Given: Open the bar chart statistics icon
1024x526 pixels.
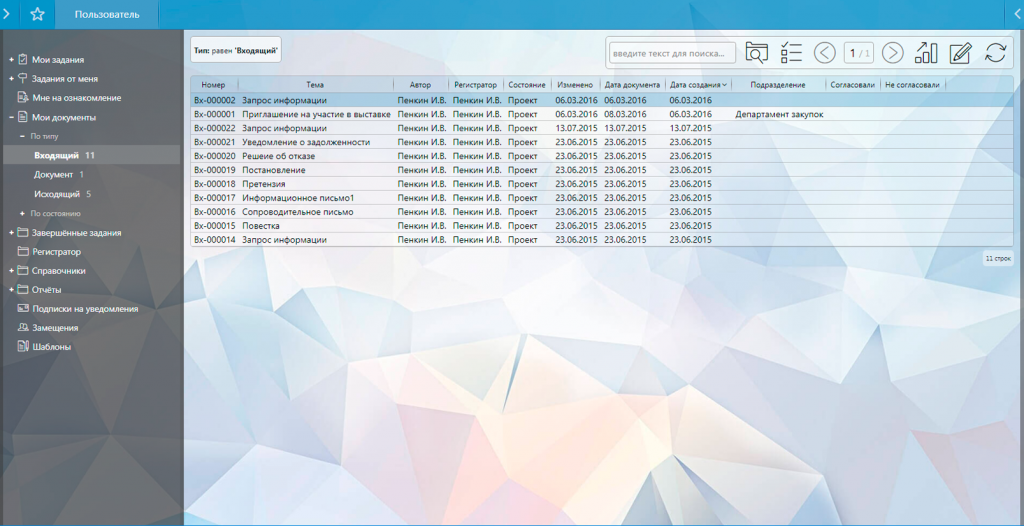Looking at the screenshot, I should pos(927,53).
